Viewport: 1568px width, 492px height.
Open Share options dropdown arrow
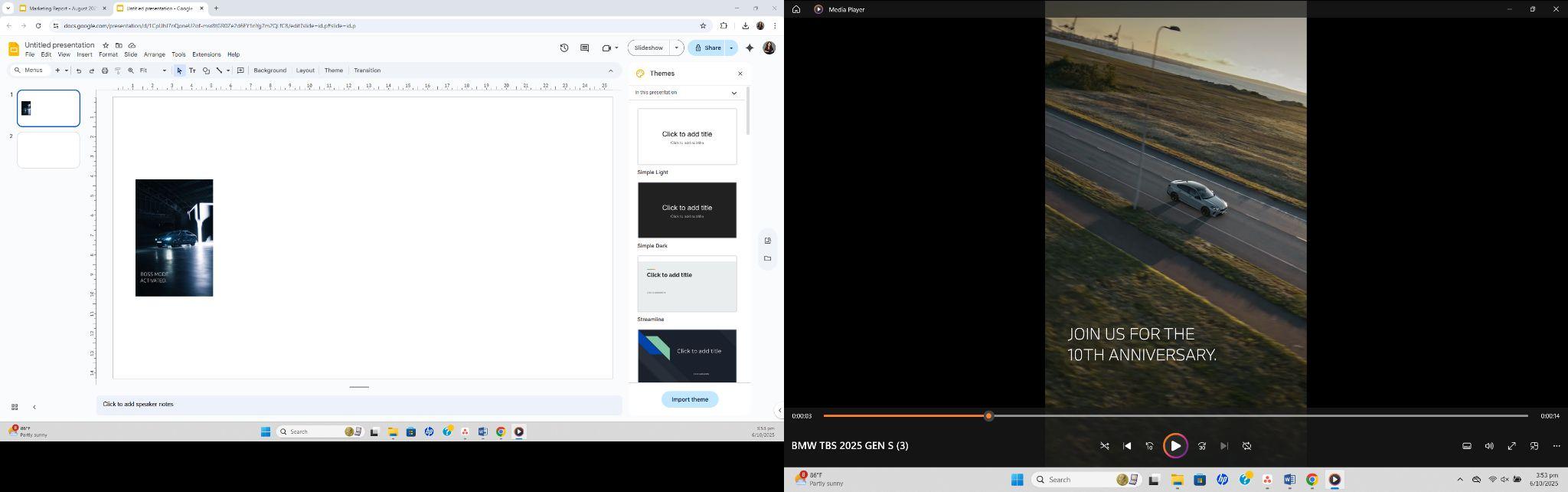click(x=731, y=48)
